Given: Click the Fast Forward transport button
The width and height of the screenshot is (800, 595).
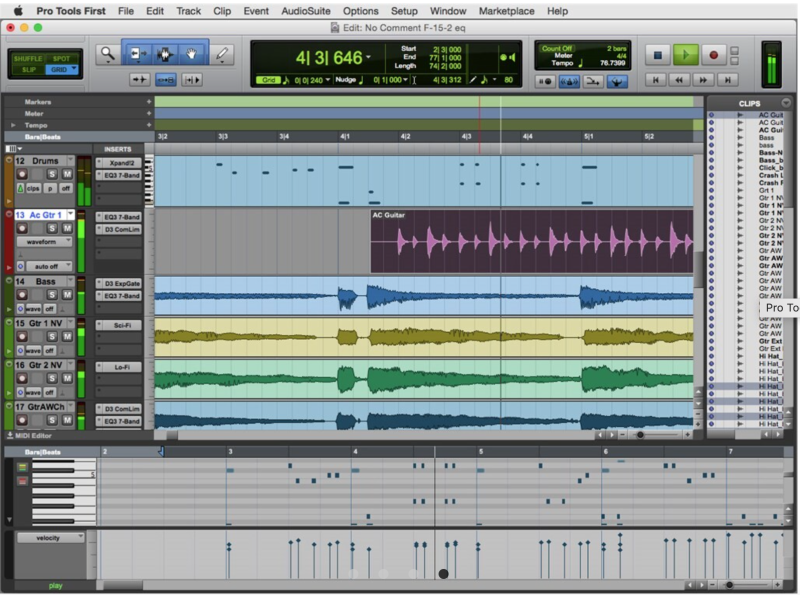Looking at the screenshot, I should pyautogui.click(x=703, y=80).
